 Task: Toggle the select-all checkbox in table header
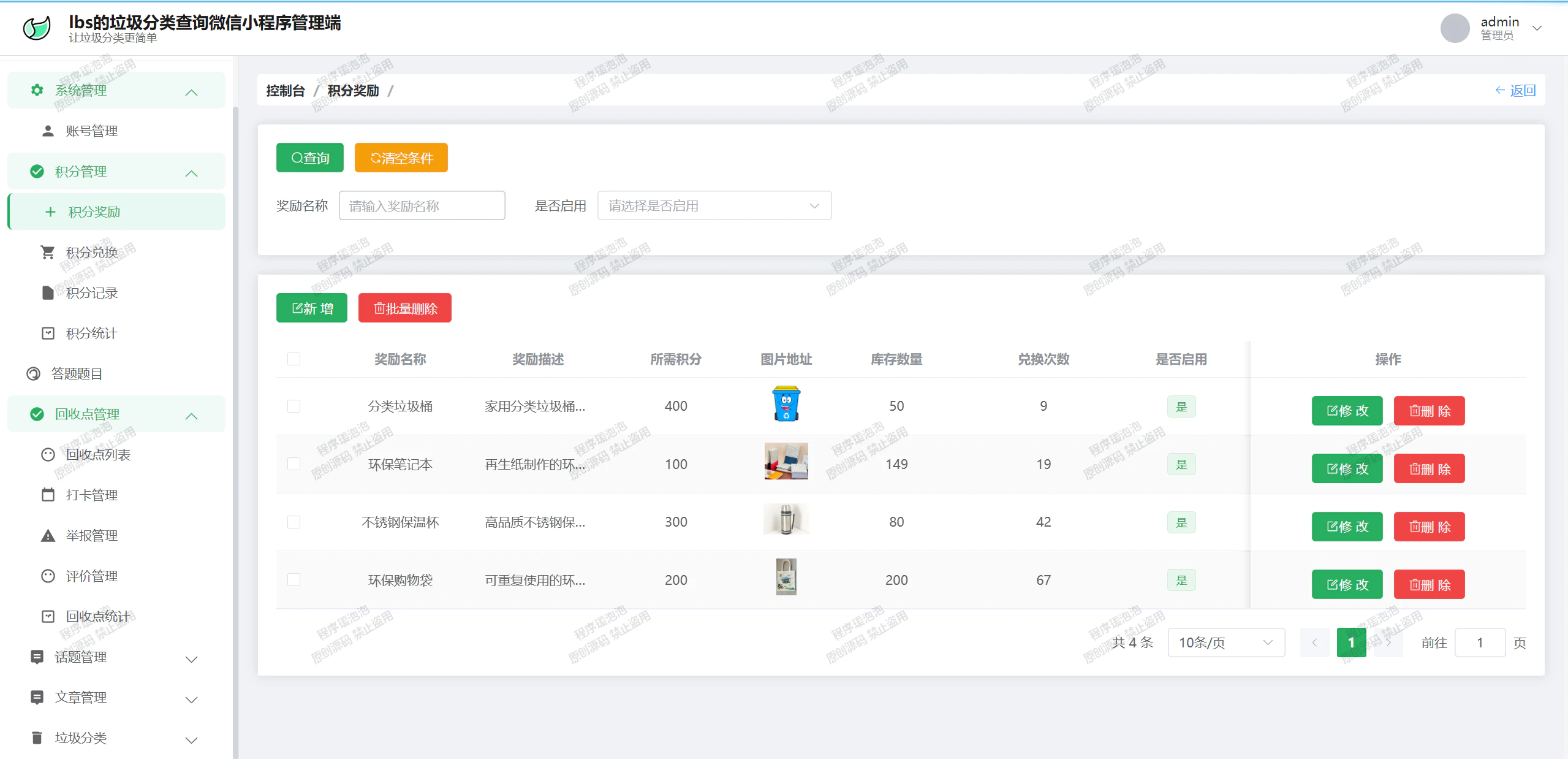pos(294,359)
